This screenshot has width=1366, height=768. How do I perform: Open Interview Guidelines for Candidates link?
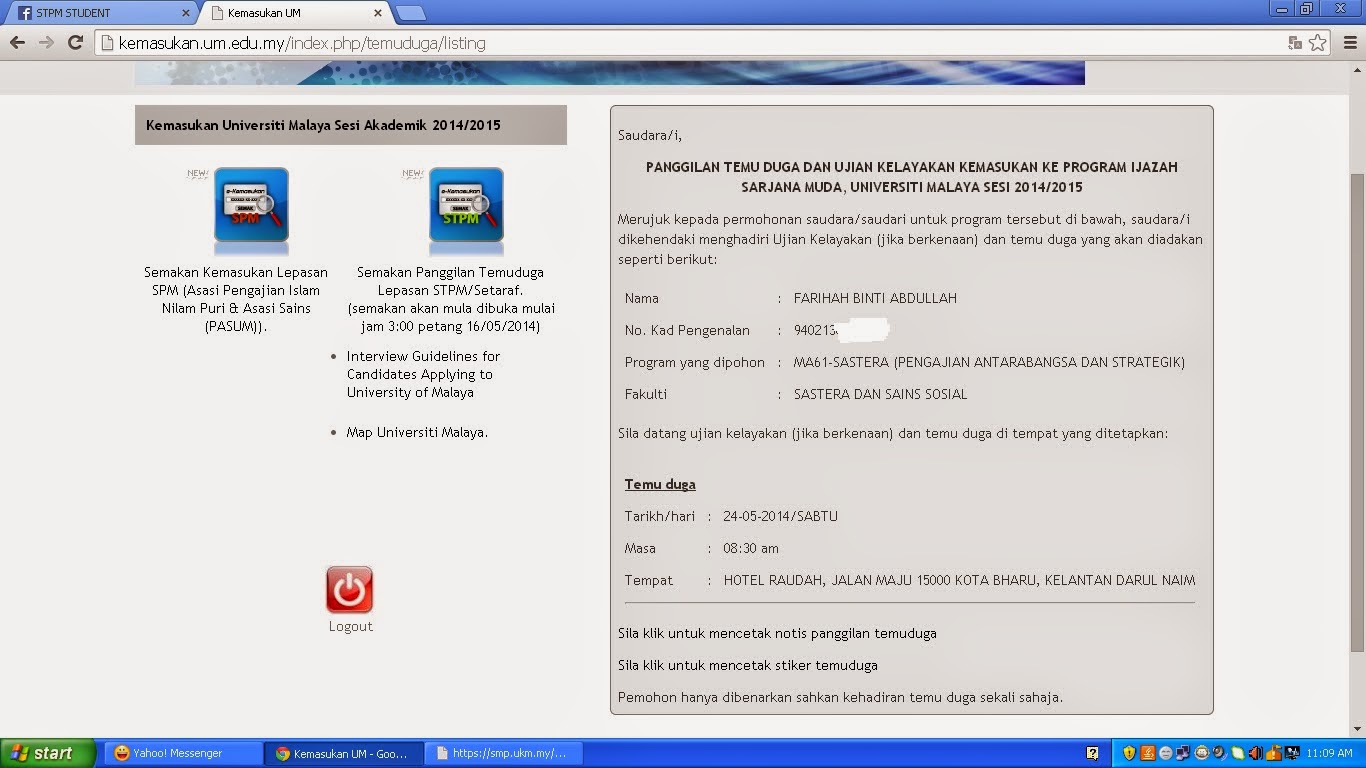click(424, 374)
